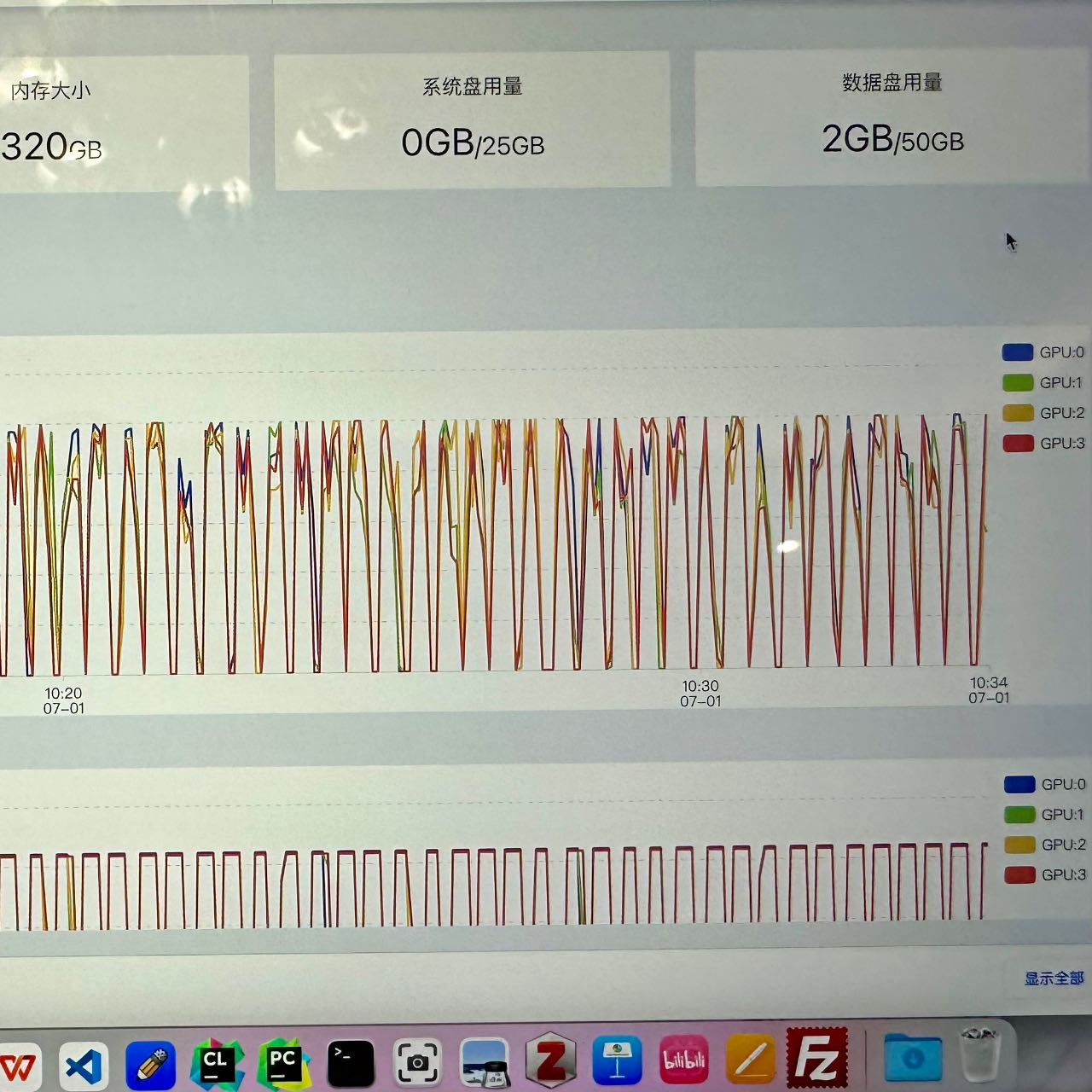
Task: Click the 10:34 07-01 time axis label
Action: click(x=989, y=690)
